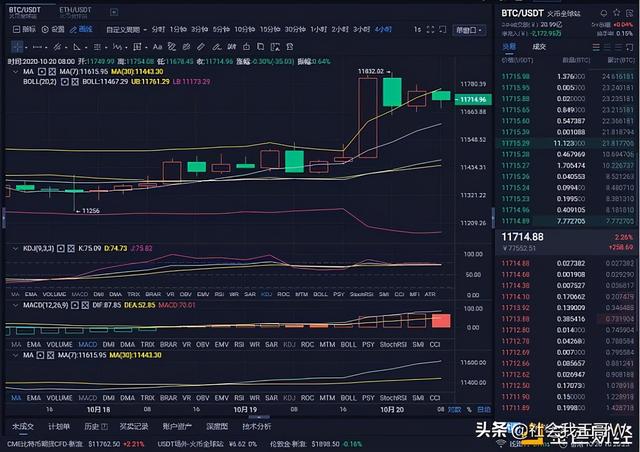
Task: Open the 深度图 depth chart tab
Action: point(217,427)
